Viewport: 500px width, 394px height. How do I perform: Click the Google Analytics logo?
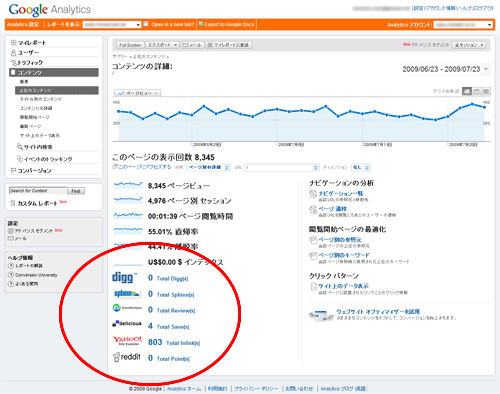(50, 10)
